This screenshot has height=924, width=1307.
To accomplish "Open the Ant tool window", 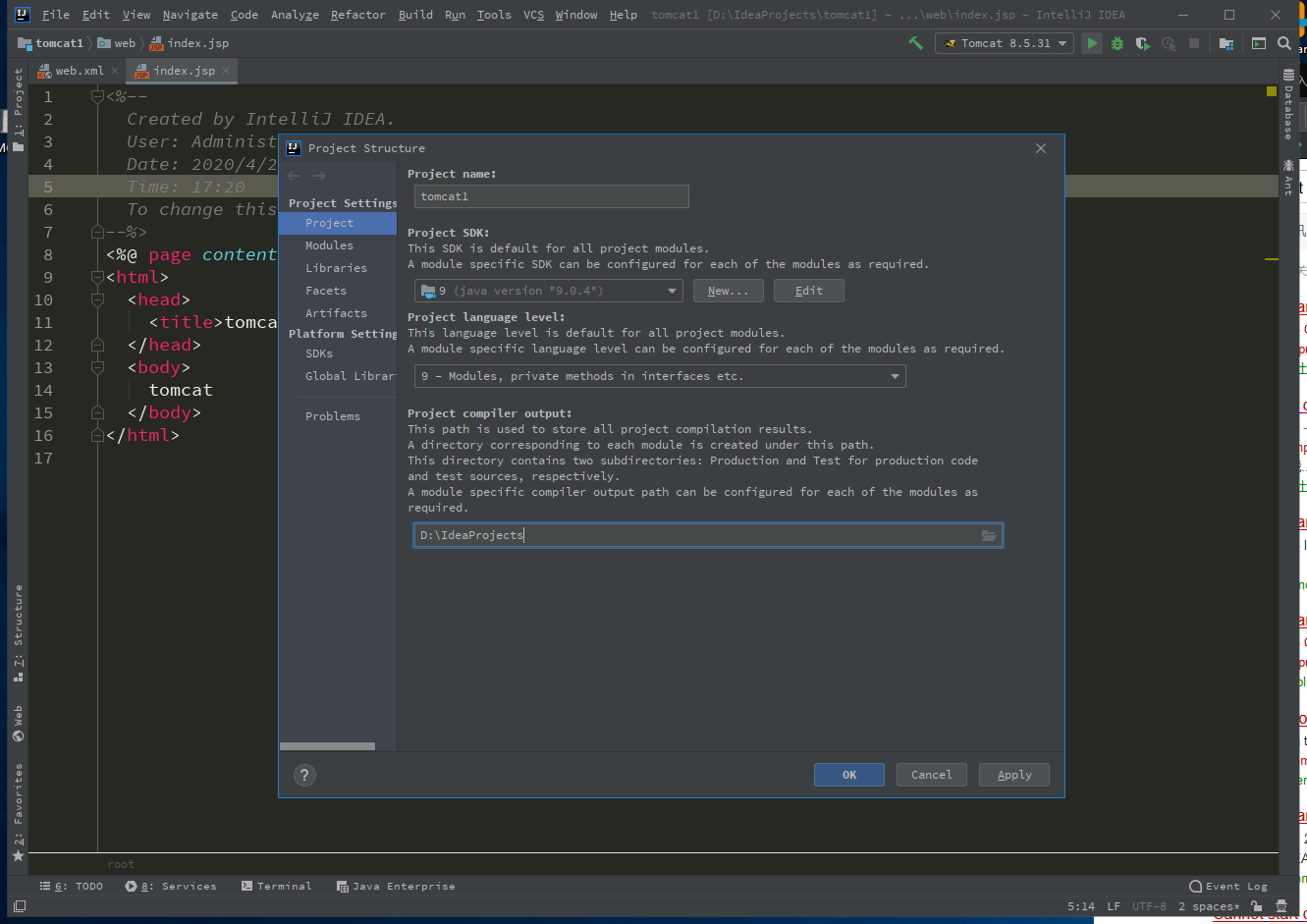I will [x=1288, y=178].
